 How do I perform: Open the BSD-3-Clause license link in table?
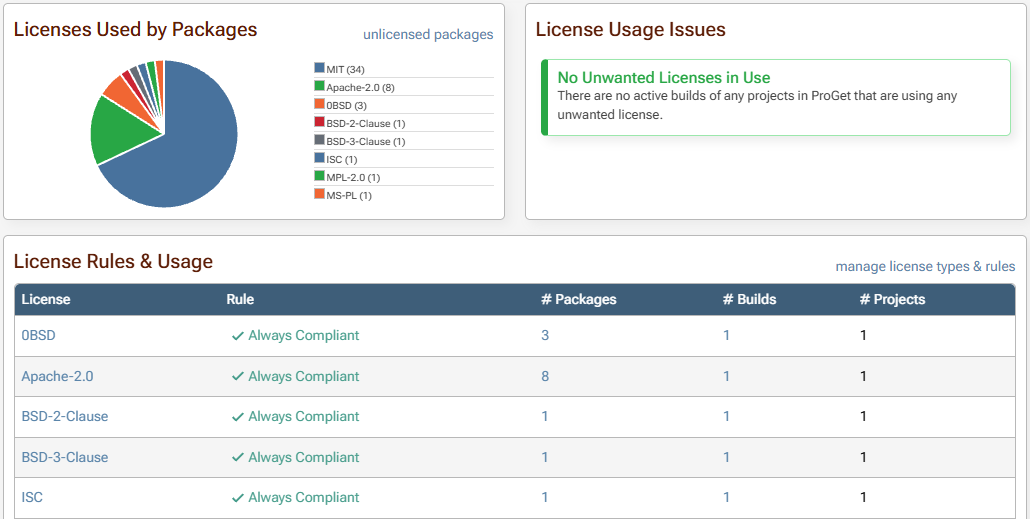(65, 457)
